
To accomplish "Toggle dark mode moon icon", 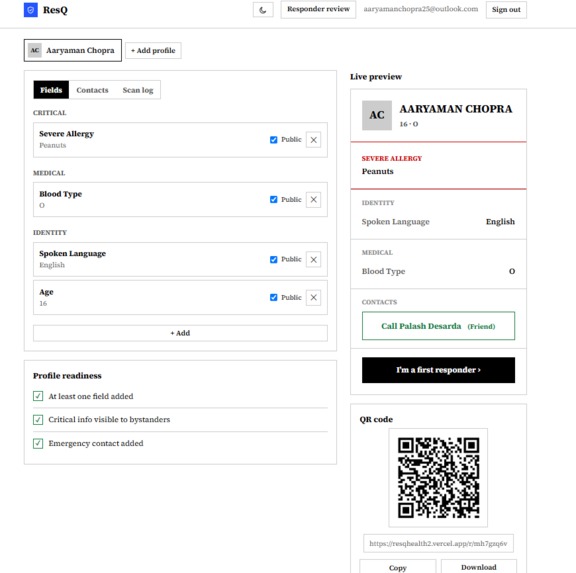I will click(263, 10).
